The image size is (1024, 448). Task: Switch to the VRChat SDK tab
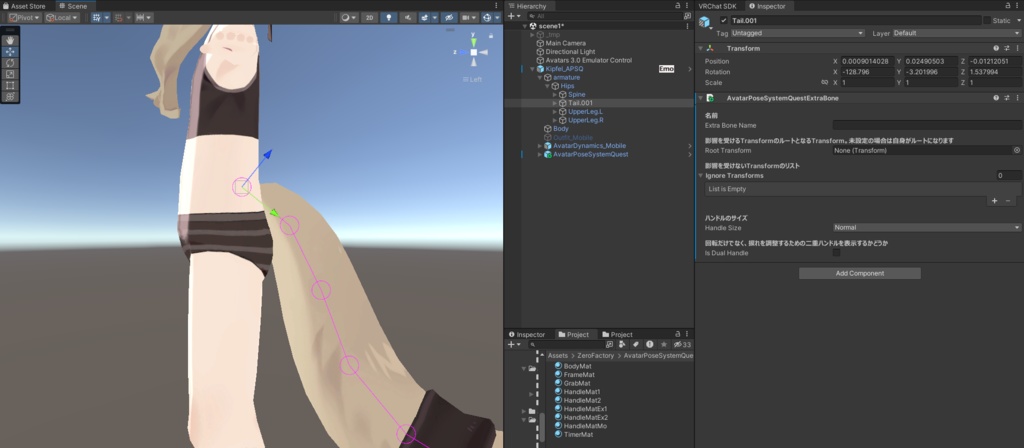click(717, 6)
